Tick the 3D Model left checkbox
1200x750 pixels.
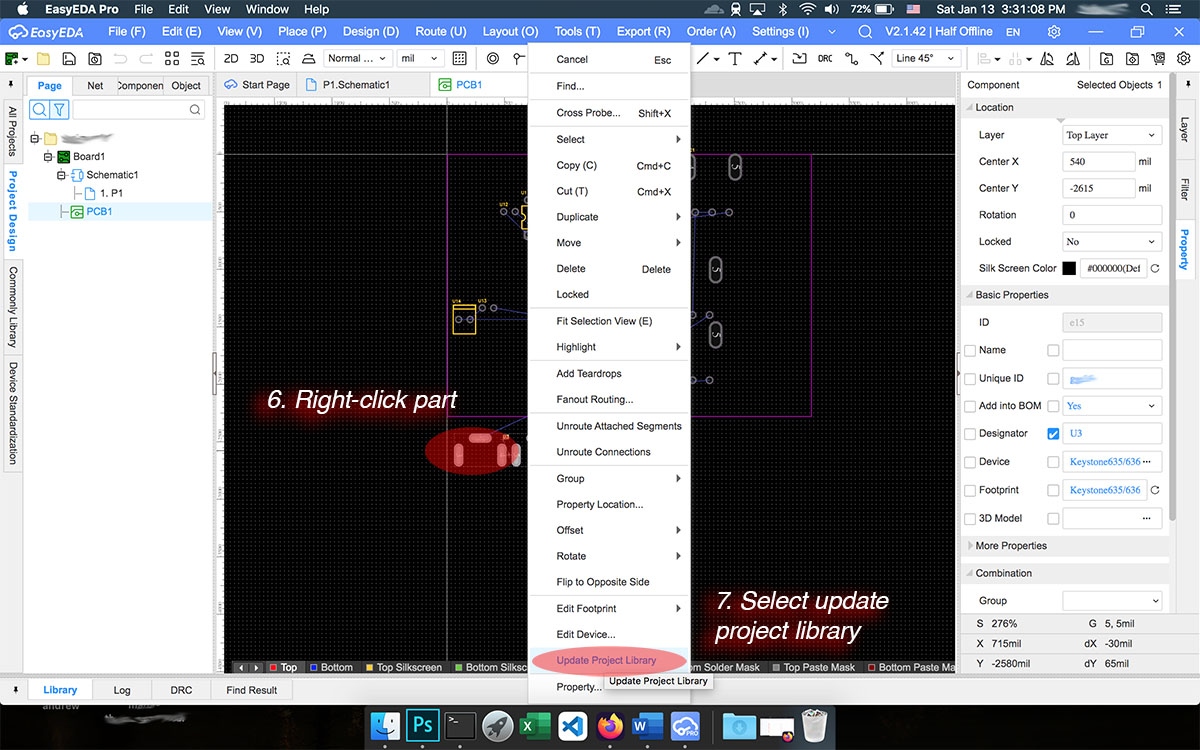[x=970, y=518]
